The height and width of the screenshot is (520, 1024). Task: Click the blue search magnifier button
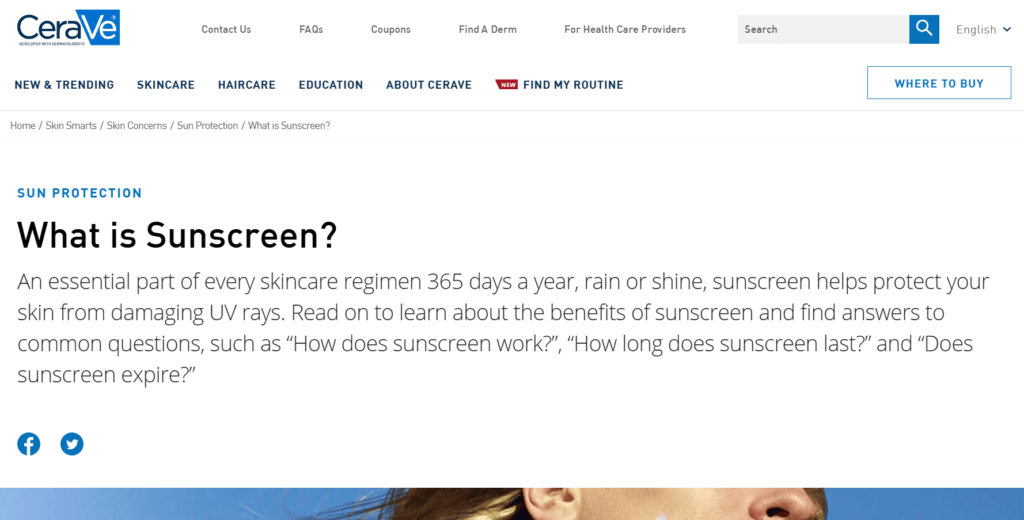pos(923,29)
